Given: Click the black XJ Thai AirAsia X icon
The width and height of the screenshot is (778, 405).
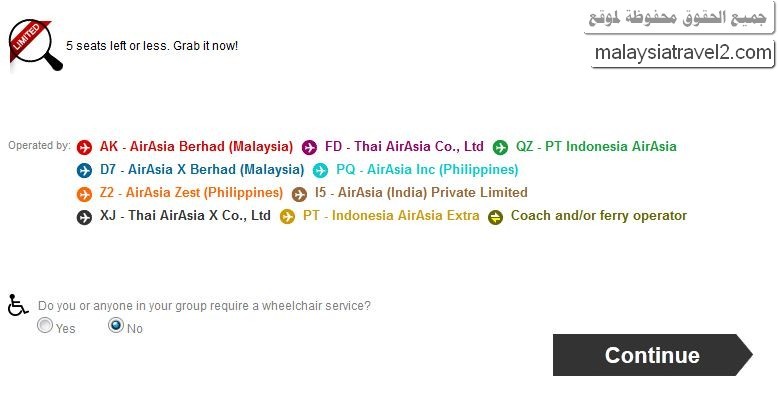Looking at the screenshot, I should [x=84, y=216].
